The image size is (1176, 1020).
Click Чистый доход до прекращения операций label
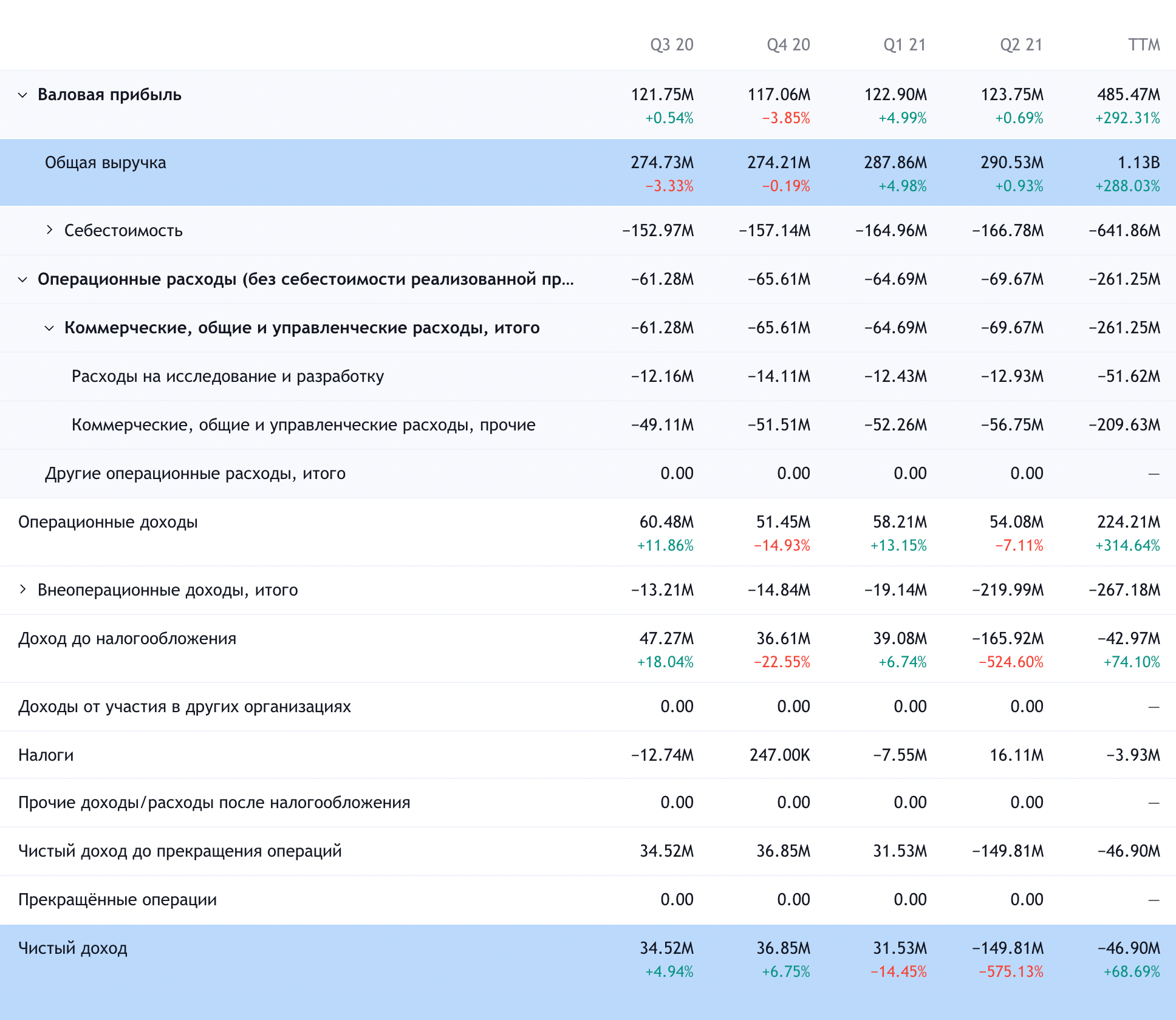pos(180,851)
